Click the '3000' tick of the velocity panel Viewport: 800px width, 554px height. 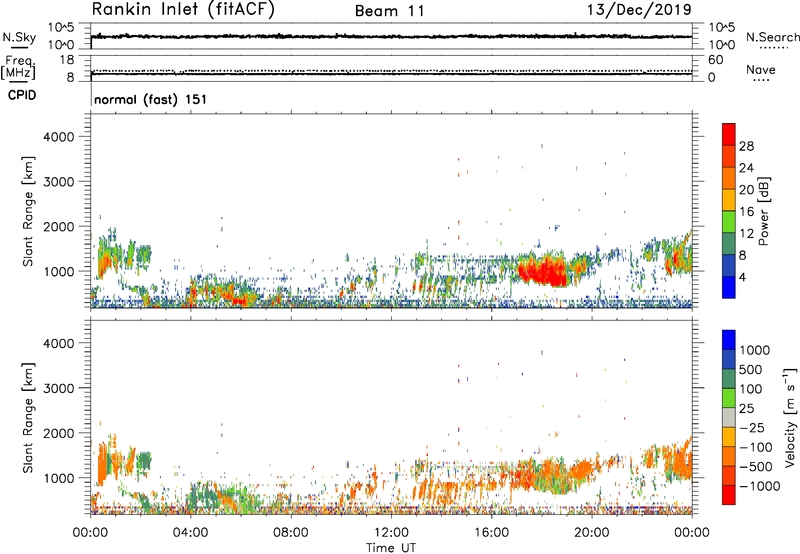[58, 388]
